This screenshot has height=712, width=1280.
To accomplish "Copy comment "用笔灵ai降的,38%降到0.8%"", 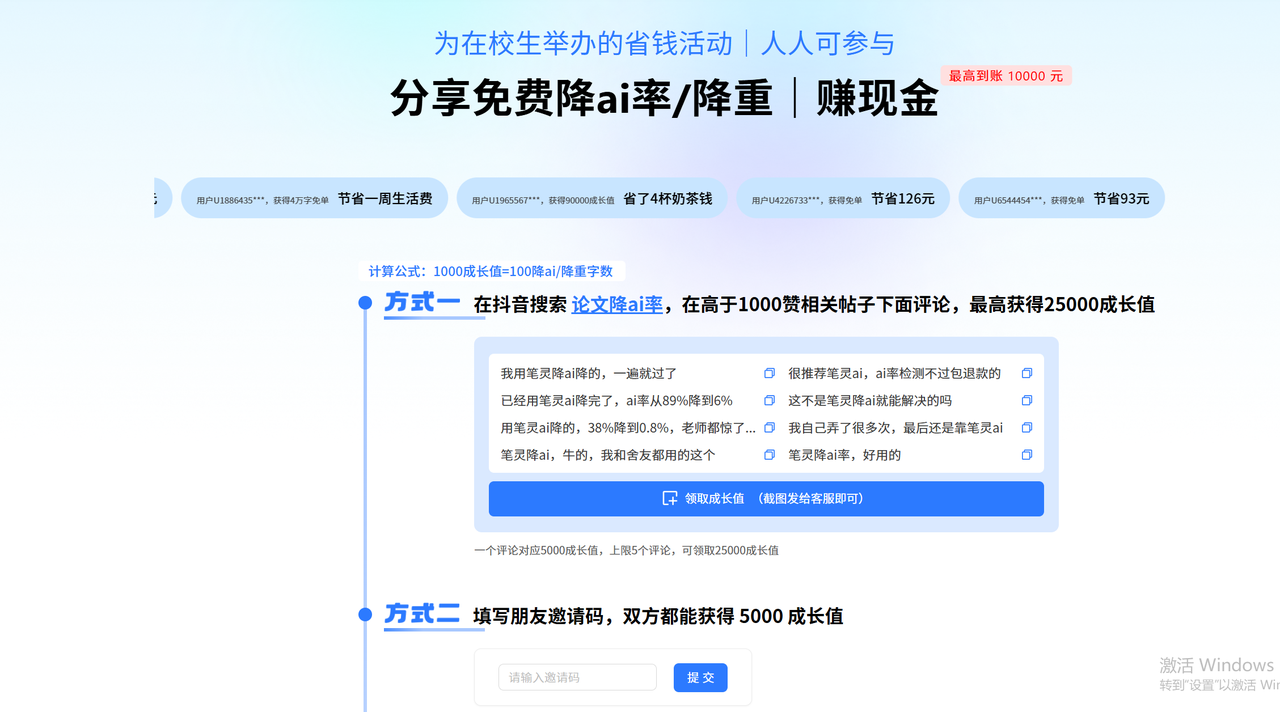I will click(769, 427).
